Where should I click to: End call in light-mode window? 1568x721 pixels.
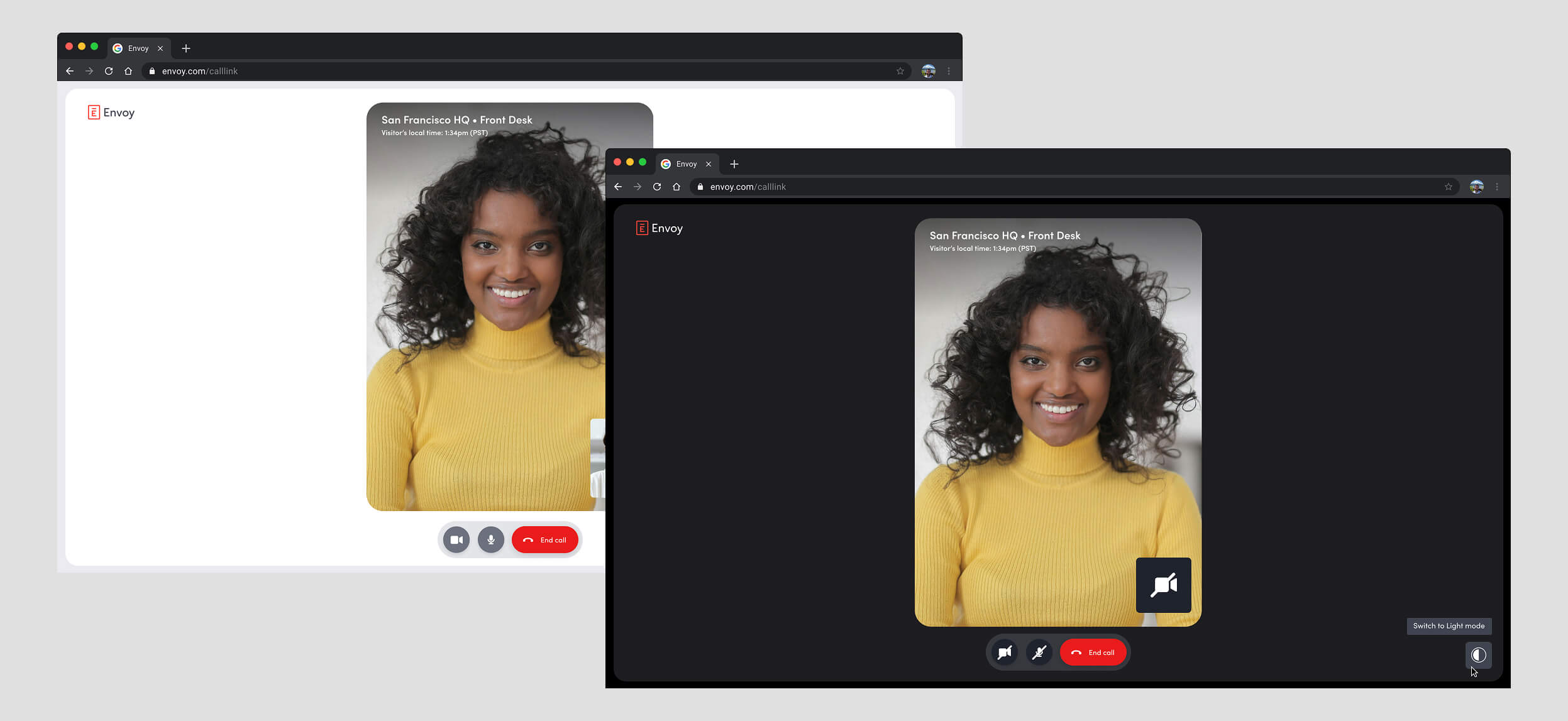544,540
